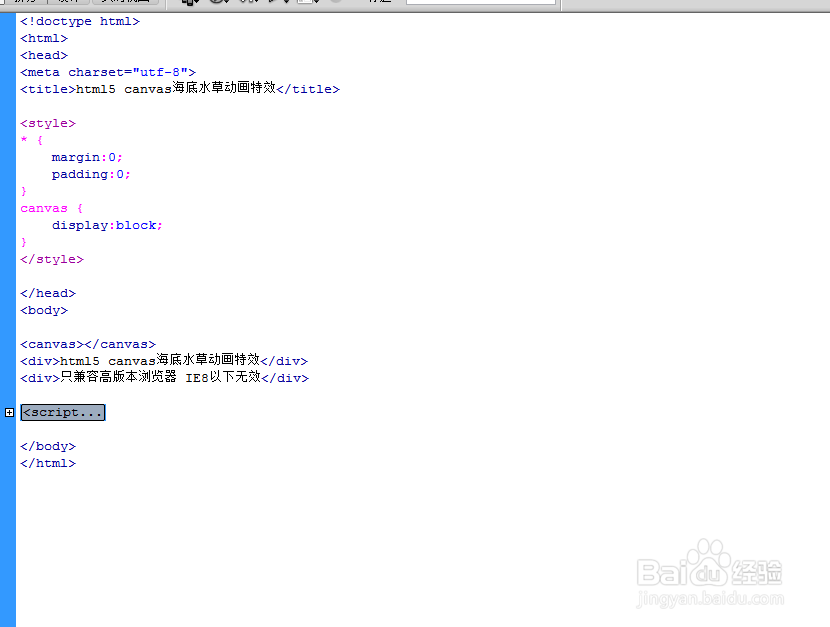Click the "canvas {" selector line
Image resolution: width=830 pixels, height=627 pixels.
click(x=52, y=208)
